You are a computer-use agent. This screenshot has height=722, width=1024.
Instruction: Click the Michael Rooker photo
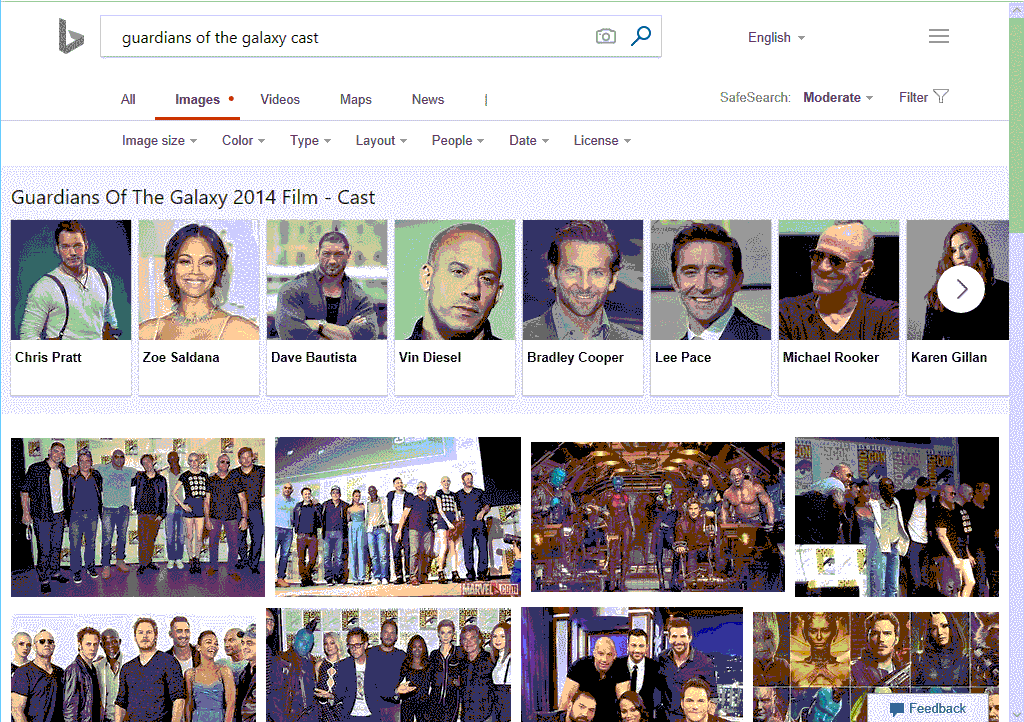(839, 279)
